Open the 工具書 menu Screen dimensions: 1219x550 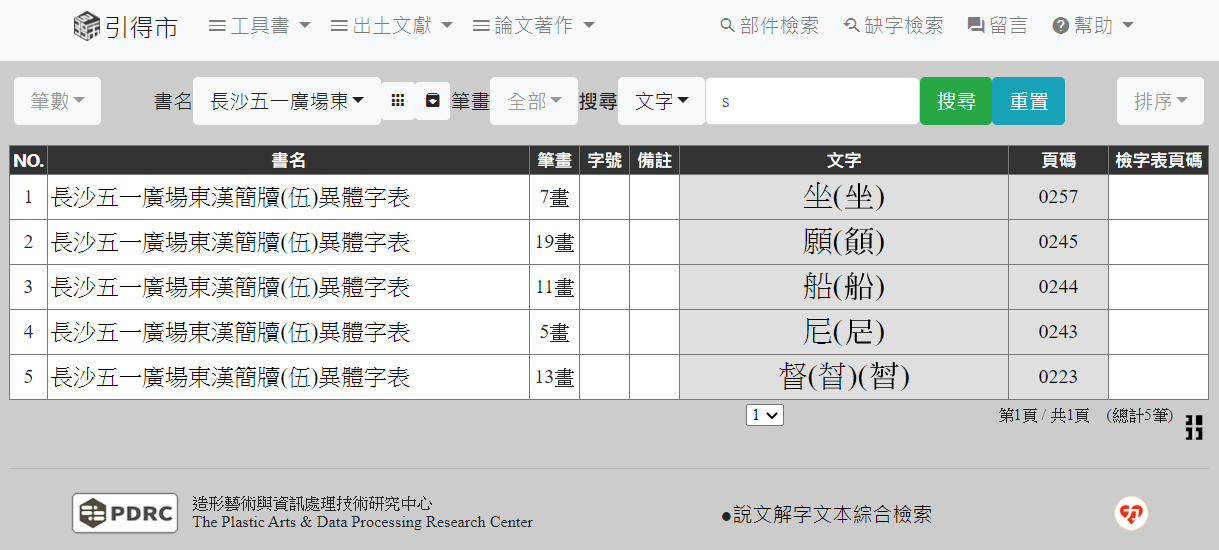coord(260,26)
